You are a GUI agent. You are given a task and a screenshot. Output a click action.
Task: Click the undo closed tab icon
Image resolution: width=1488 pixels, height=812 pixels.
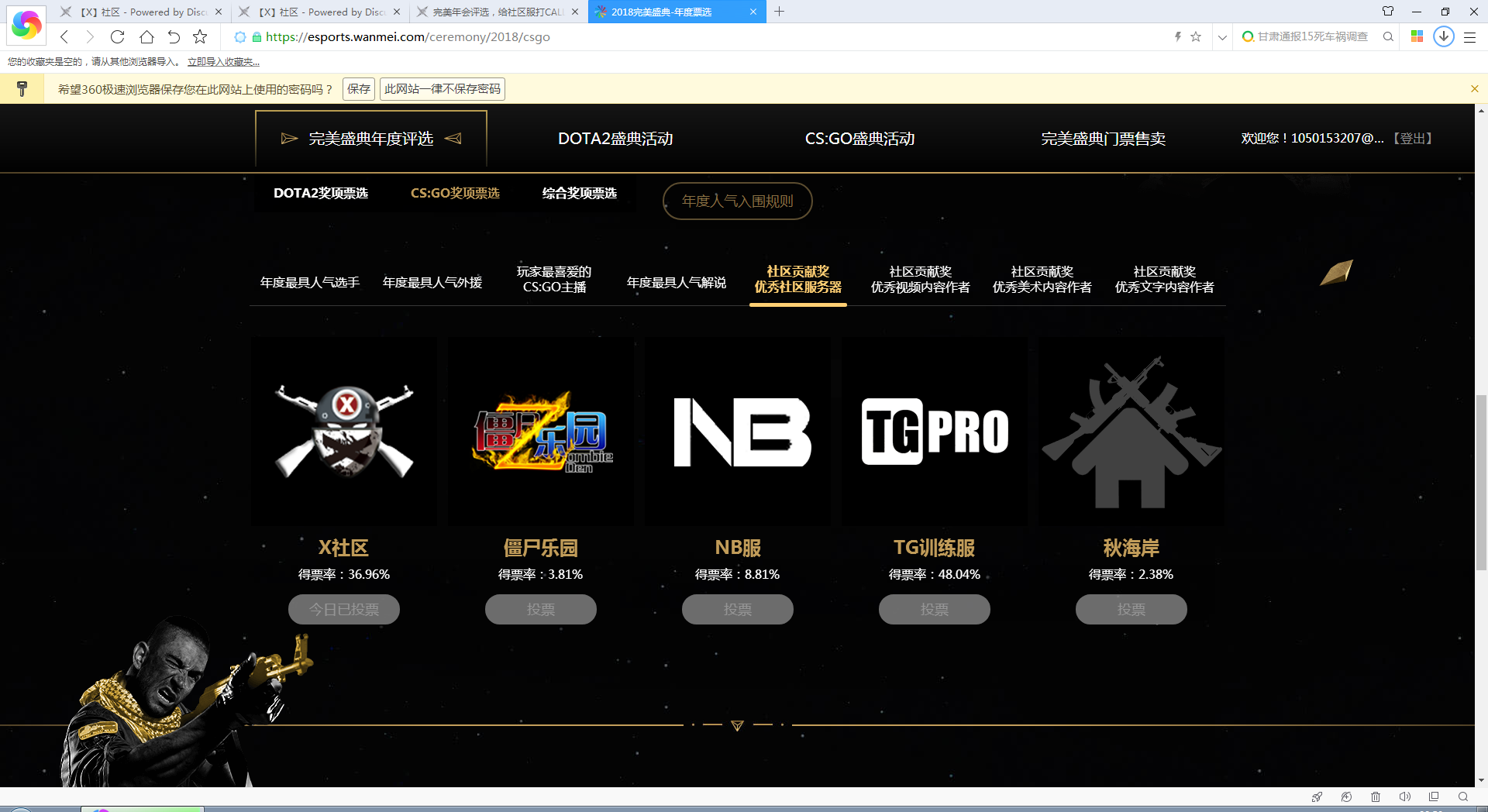(x=174, y=36)
